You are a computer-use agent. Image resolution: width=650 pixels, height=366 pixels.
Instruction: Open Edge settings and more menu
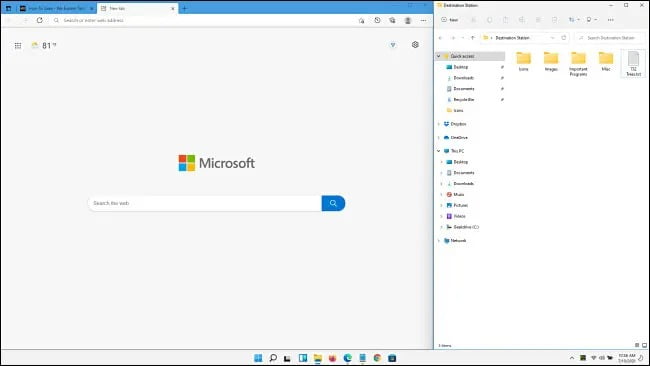point(423,20)
